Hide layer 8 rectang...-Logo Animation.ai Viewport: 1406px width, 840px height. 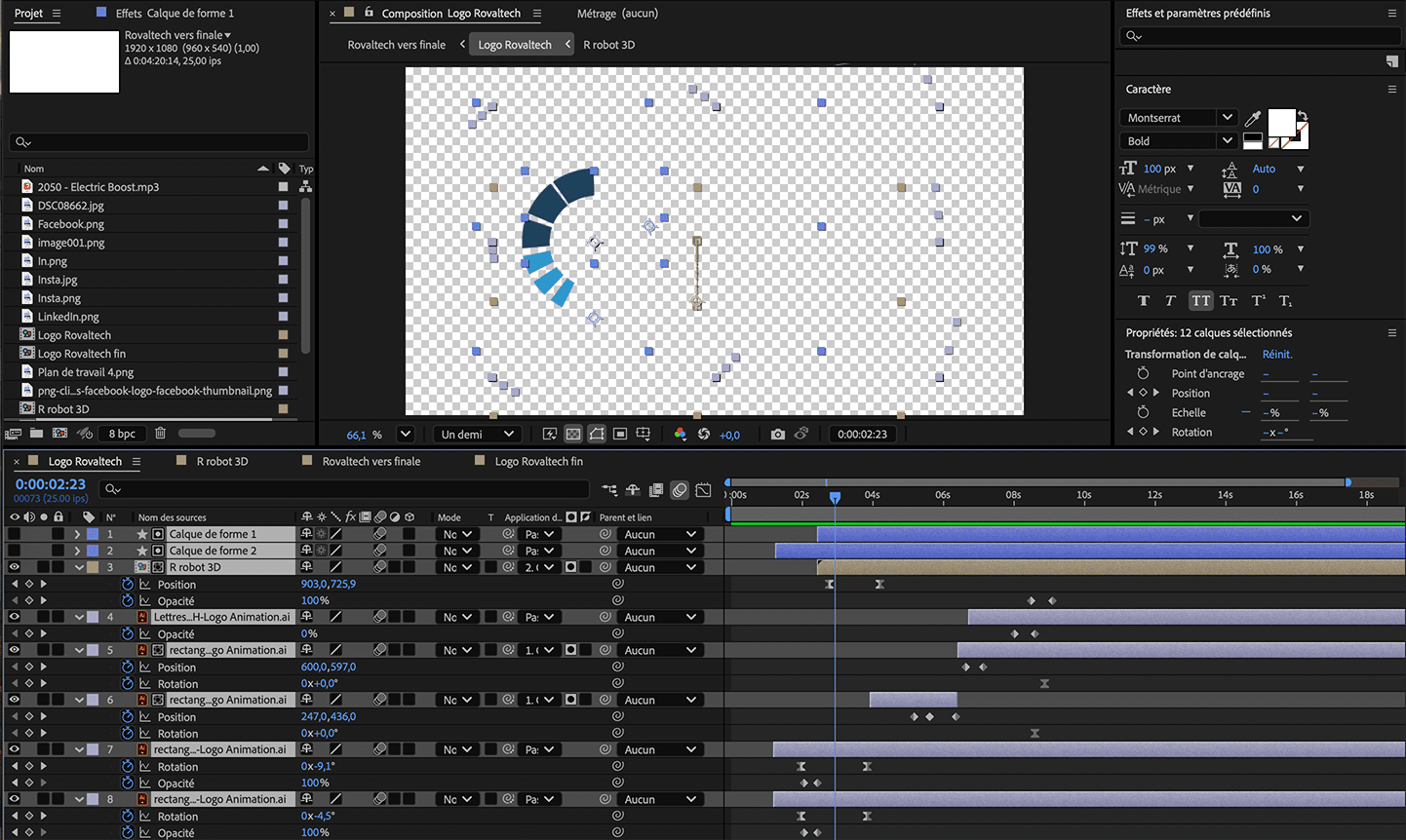tap(14, 799)
